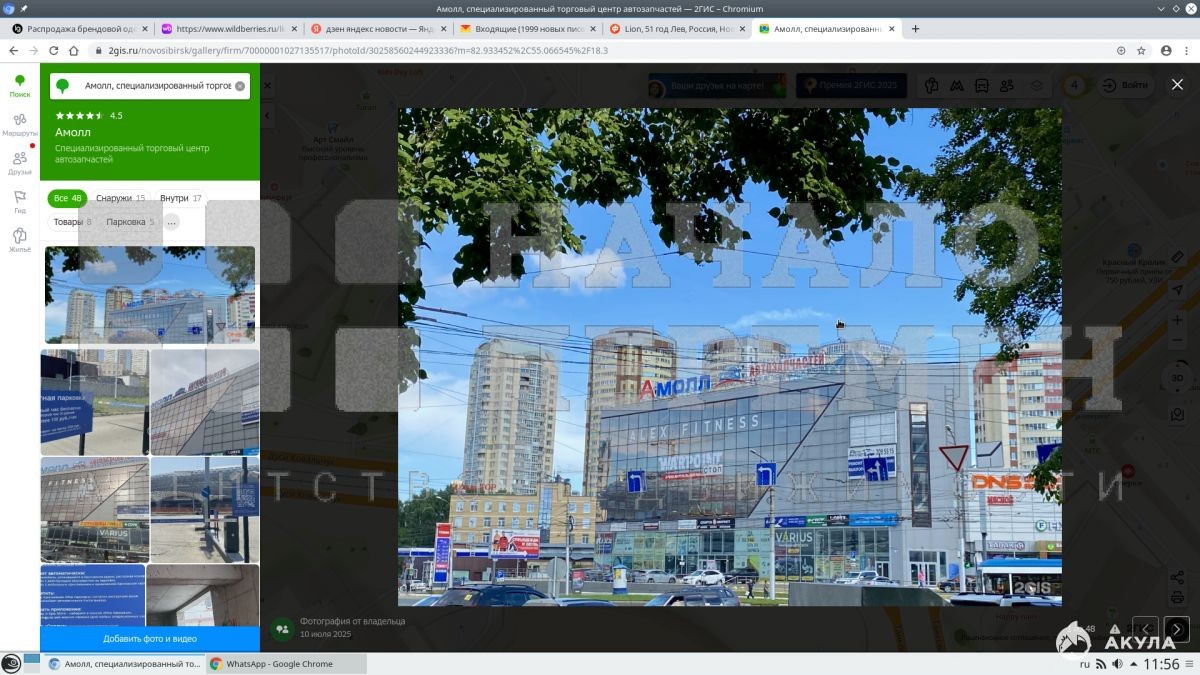Click the share icon on the map
The image size is (1200, 675).
point(1177,577)
